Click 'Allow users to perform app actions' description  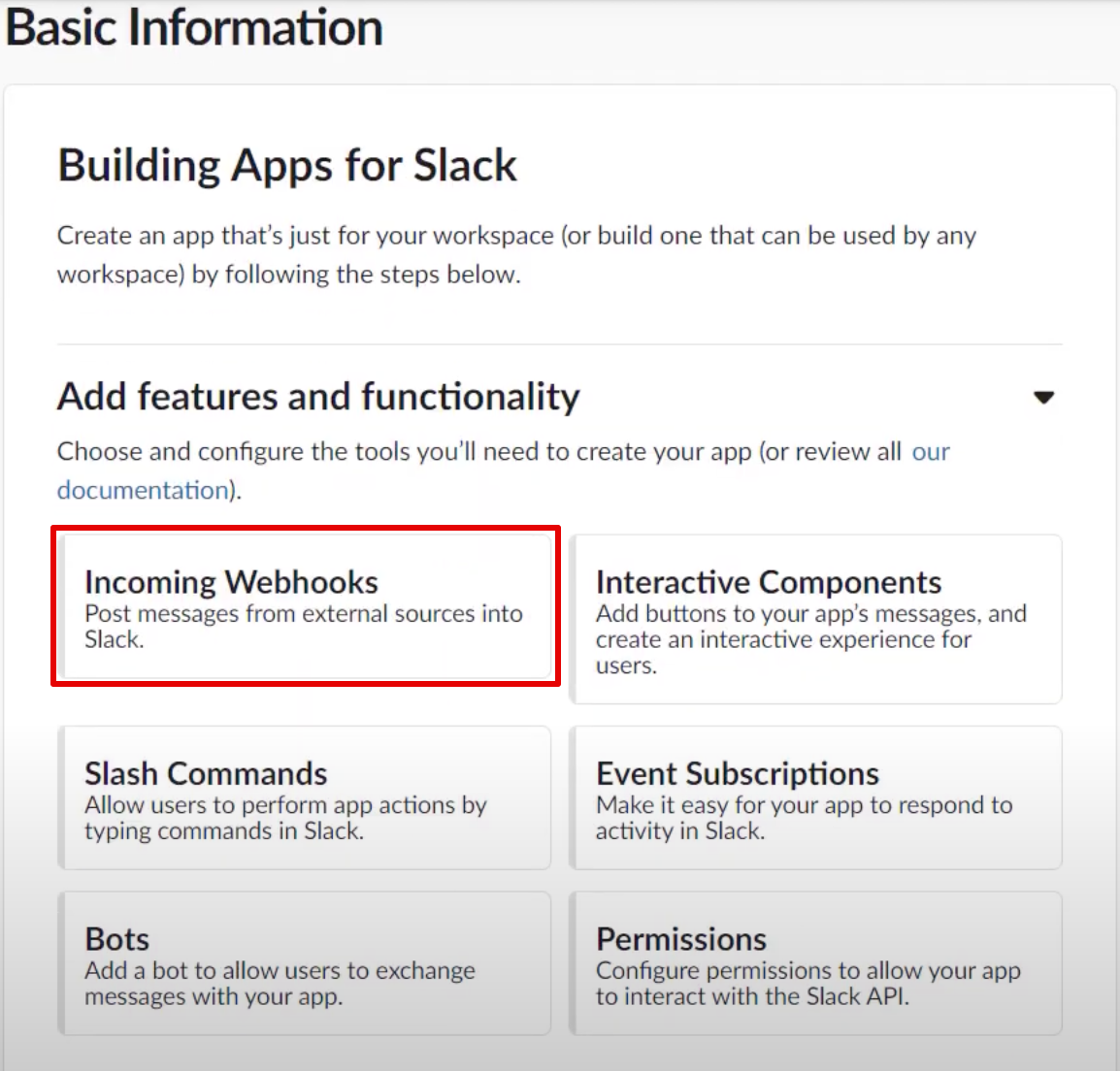pos(285,818)
